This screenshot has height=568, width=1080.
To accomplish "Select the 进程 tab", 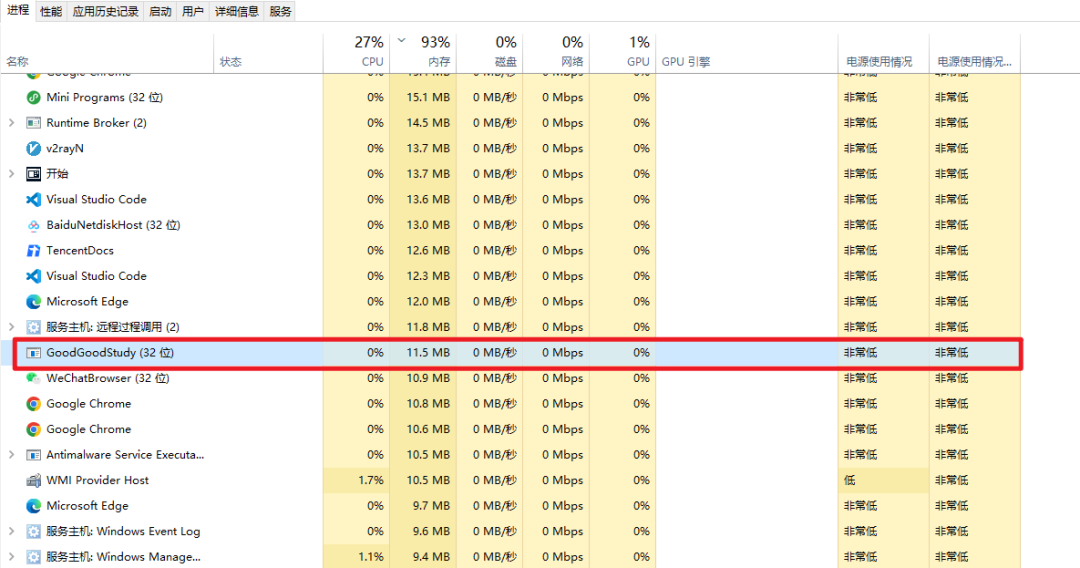I will (18, 10).
